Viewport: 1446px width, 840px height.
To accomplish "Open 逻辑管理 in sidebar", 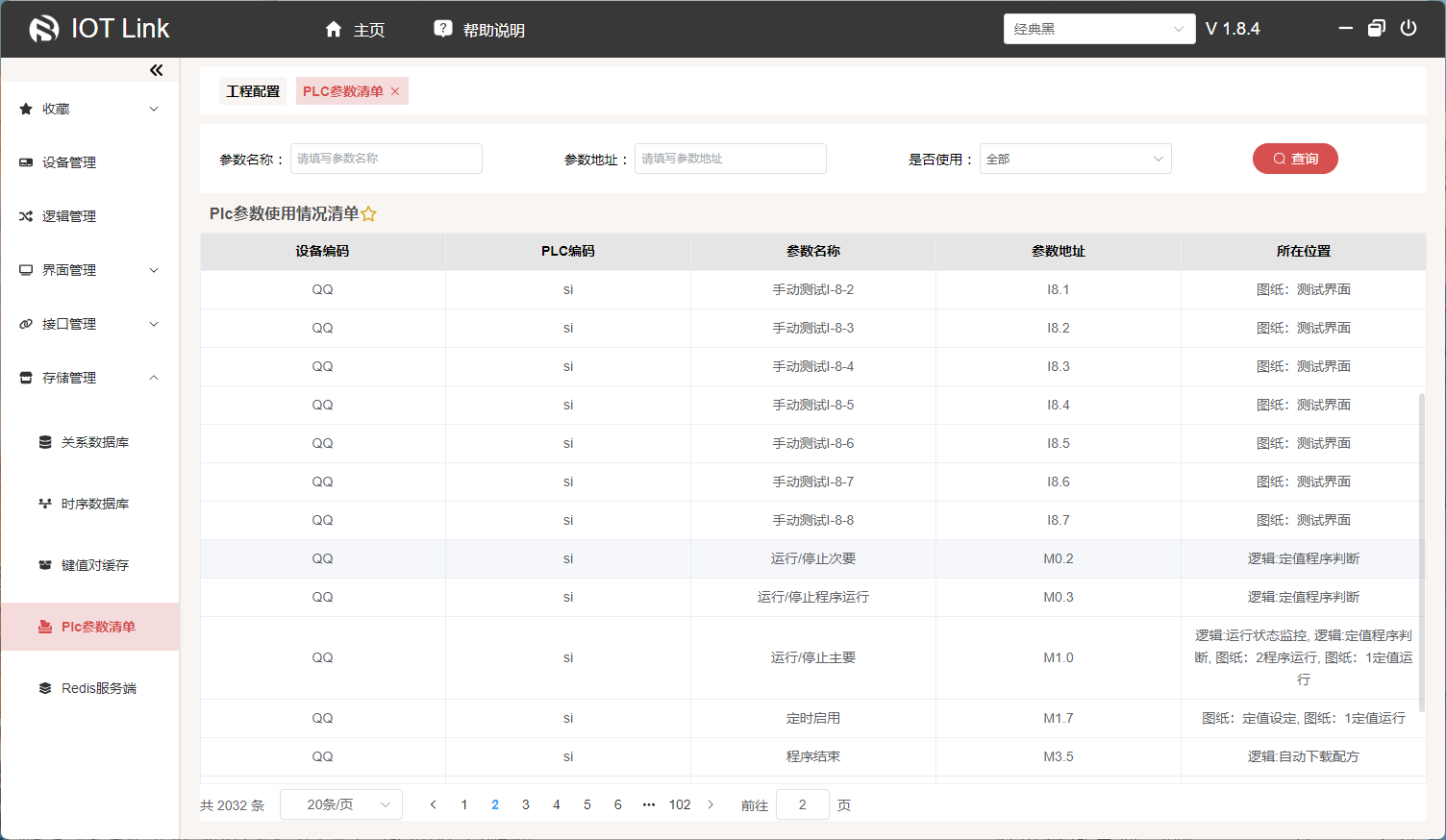I will click(89, 216).
